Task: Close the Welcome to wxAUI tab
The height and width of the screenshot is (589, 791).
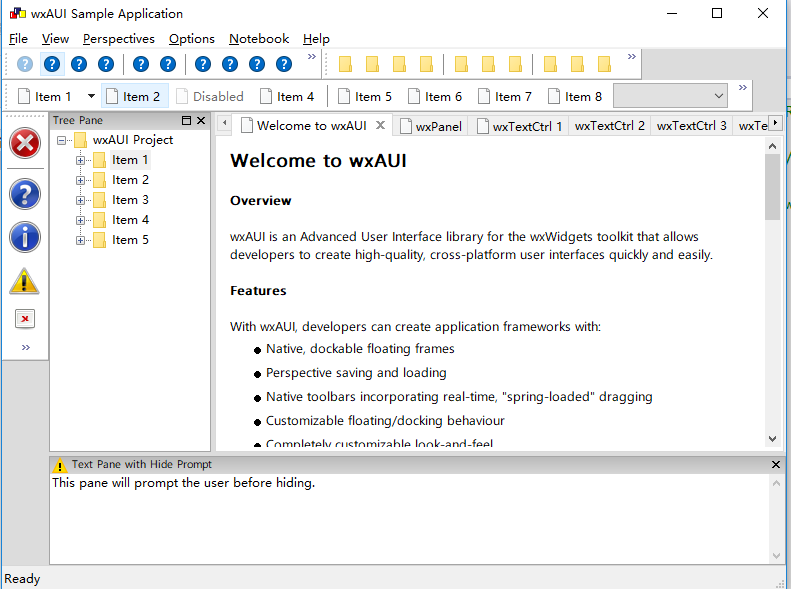Action: pos(381,125)
